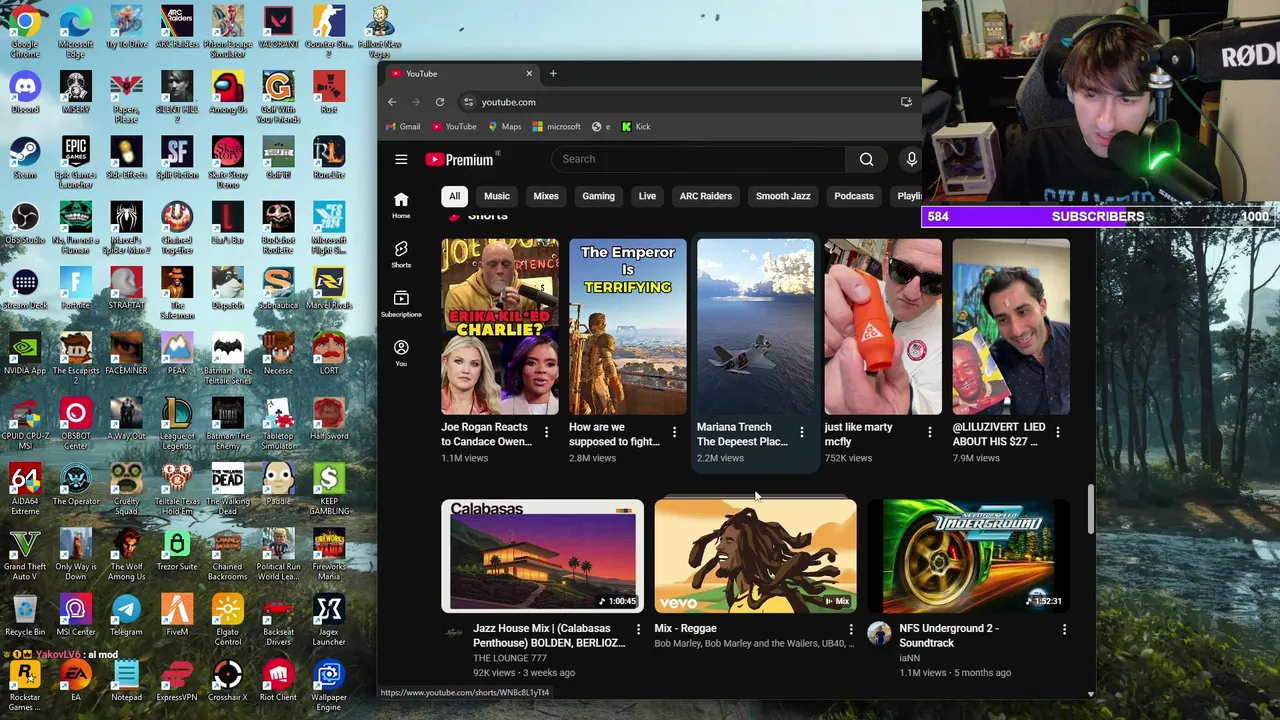The width and height of the screenshot is (1280, 720).
Task: Open the NFS Underground 2 Soundtrack title
Action: (950, 636)
